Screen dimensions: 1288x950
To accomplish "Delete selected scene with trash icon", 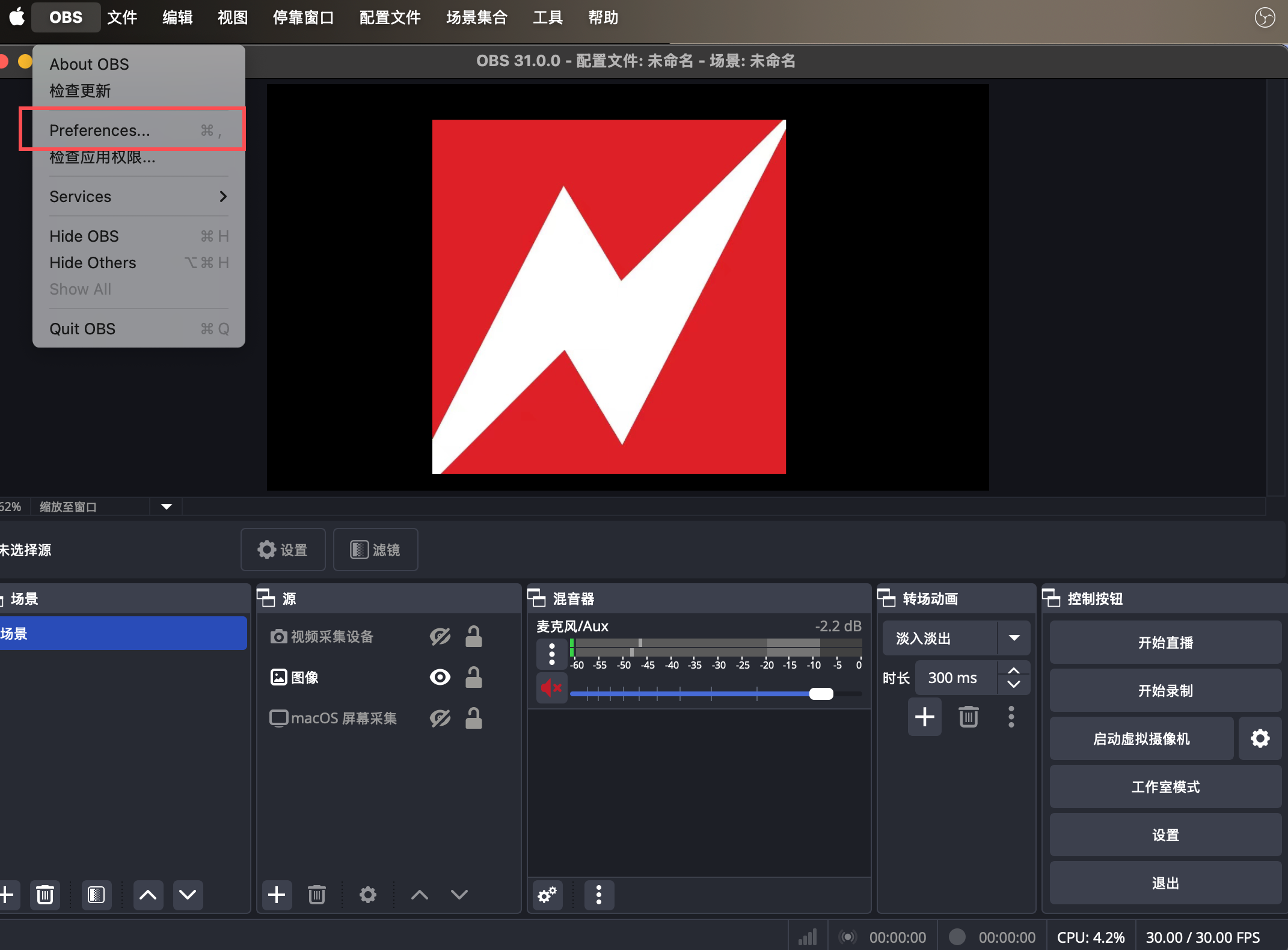I will (x=45, y=895).
